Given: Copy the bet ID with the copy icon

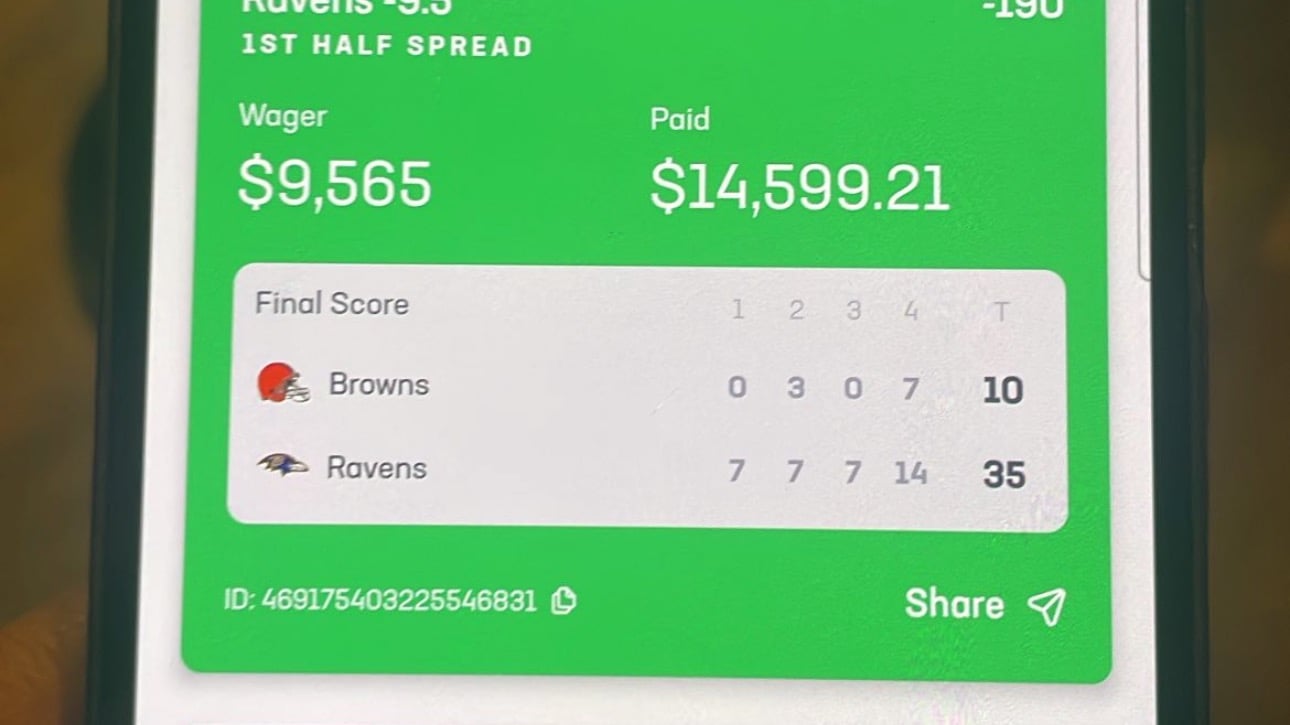Looking at the screenshot, I should tap(564, 601).
